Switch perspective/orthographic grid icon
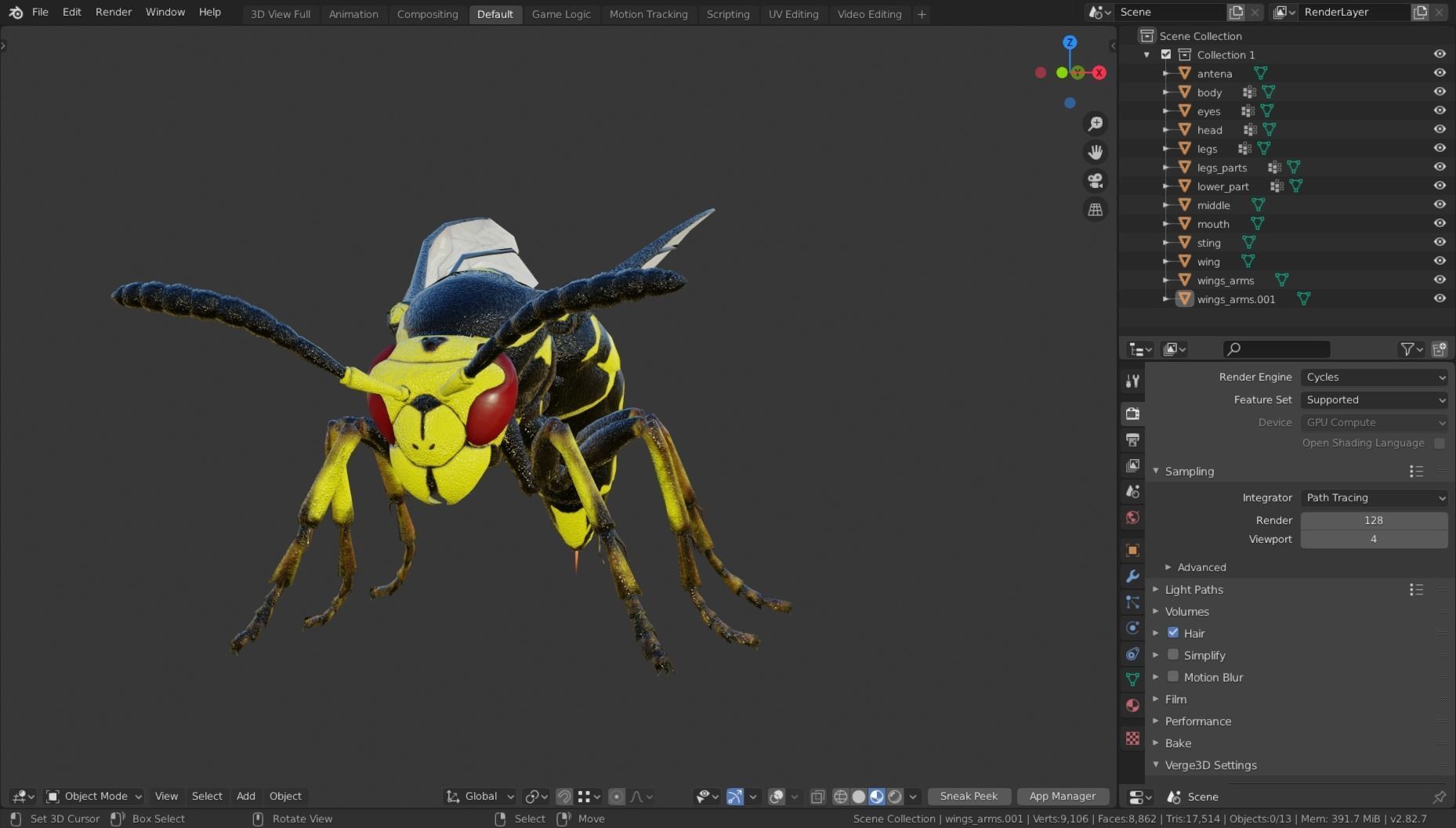 click(1095, 210)
